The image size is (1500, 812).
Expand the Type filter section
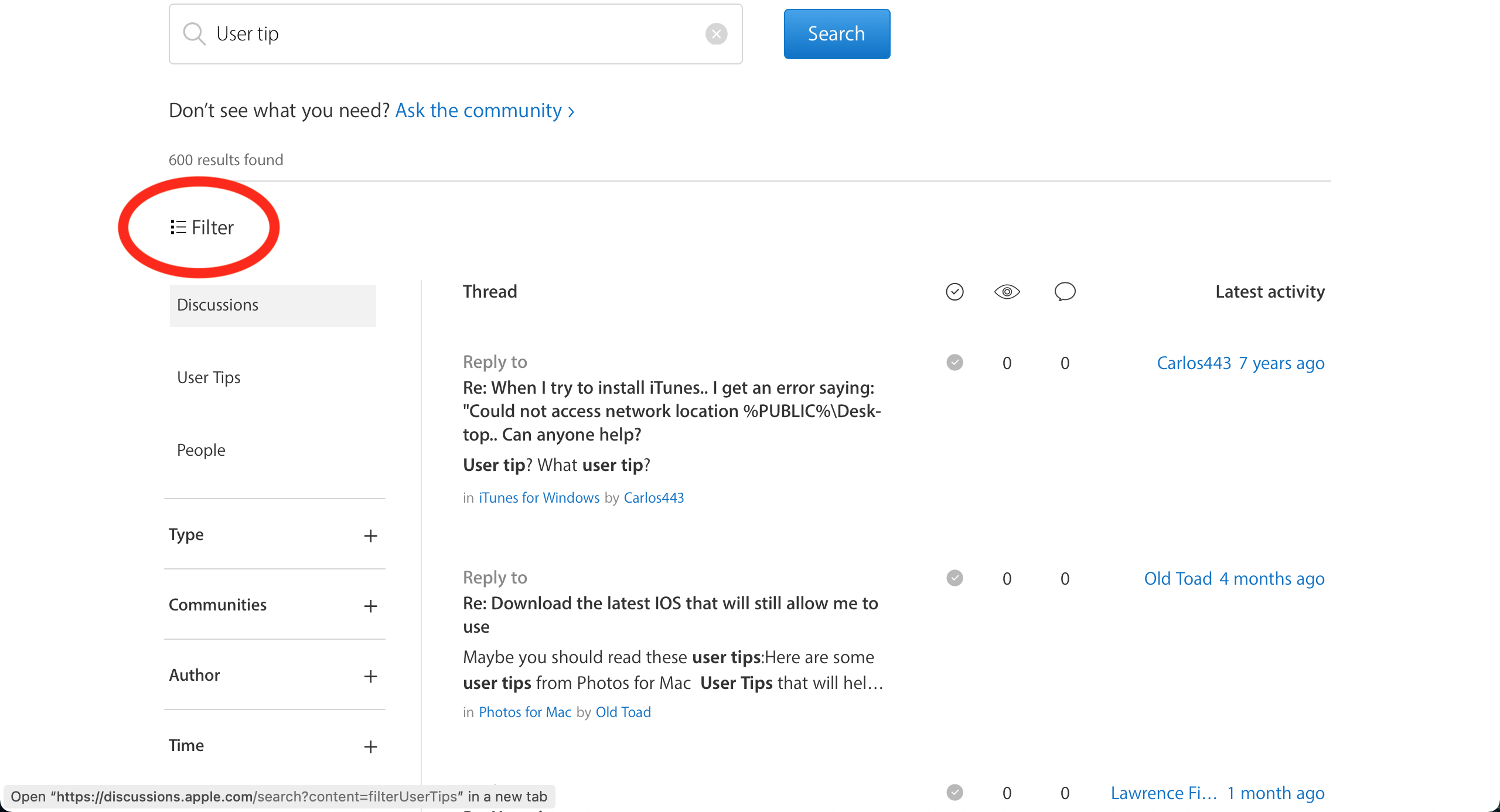pos(370,535)
